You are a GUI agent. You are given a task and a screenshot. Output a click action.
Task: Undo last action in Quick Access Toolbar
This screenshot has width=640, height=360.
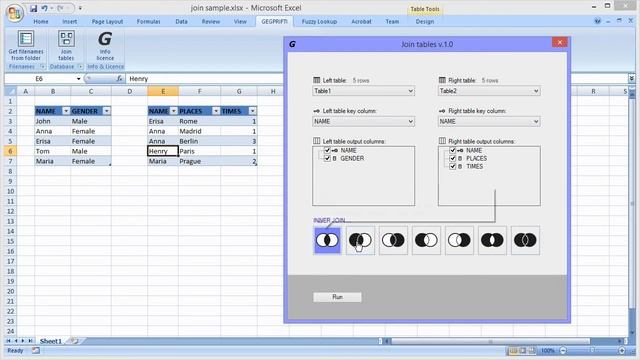click(x=44, y=8)
